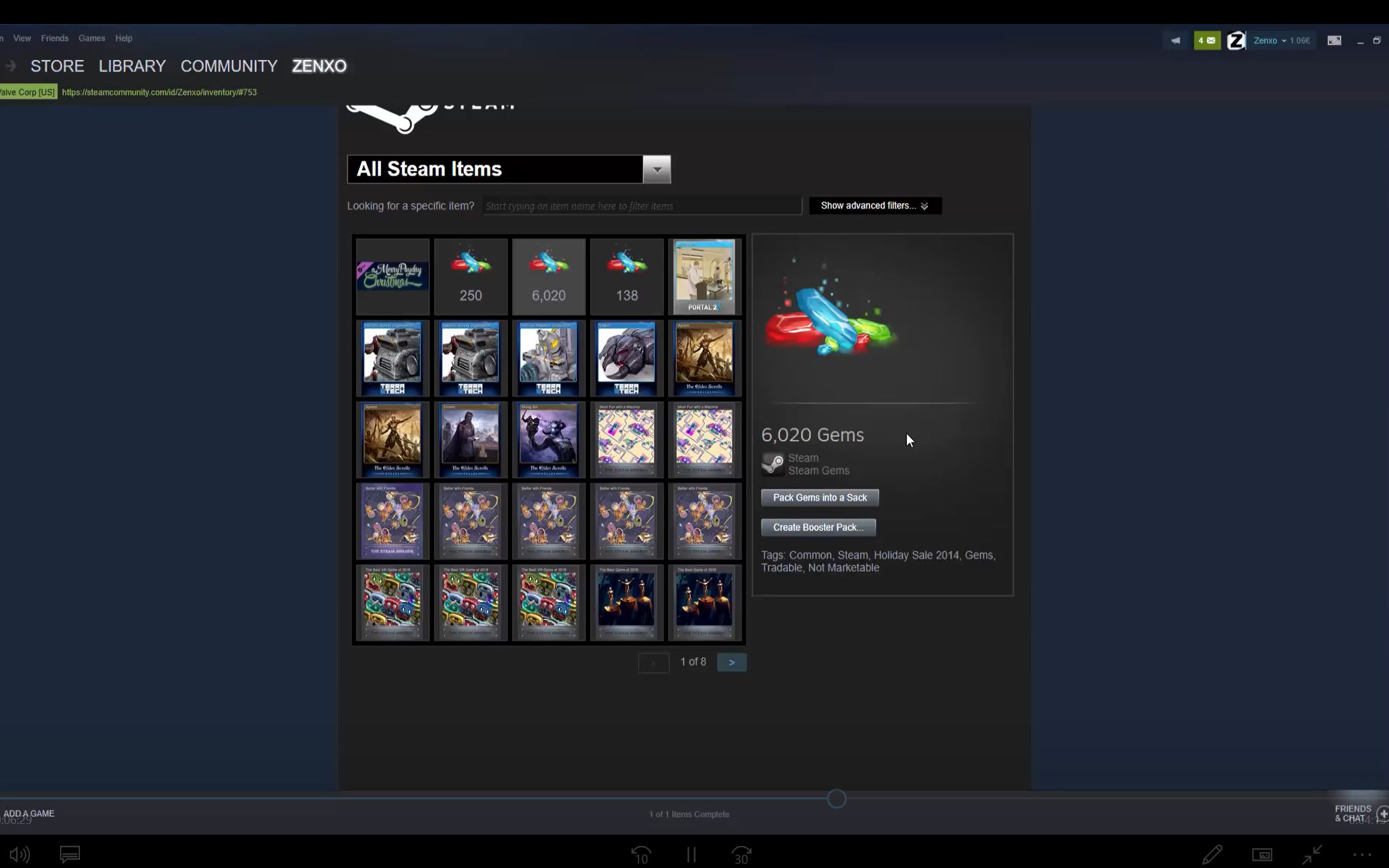Click the volume speaker icon
The width and height of the screenshot is (1389, 868).
click(x=19, y=854)
